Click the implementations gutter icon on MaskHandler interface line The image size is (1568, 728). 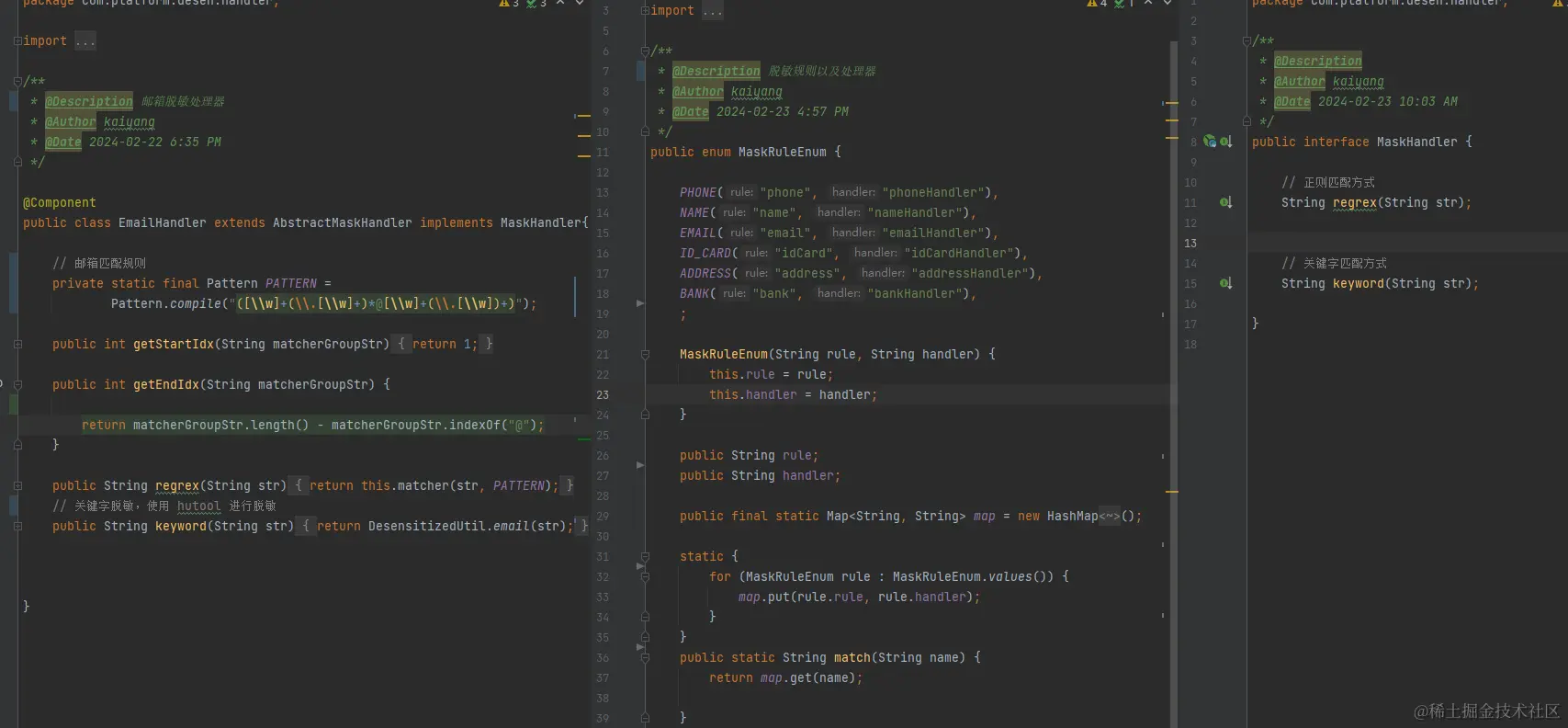(1226, 142)
